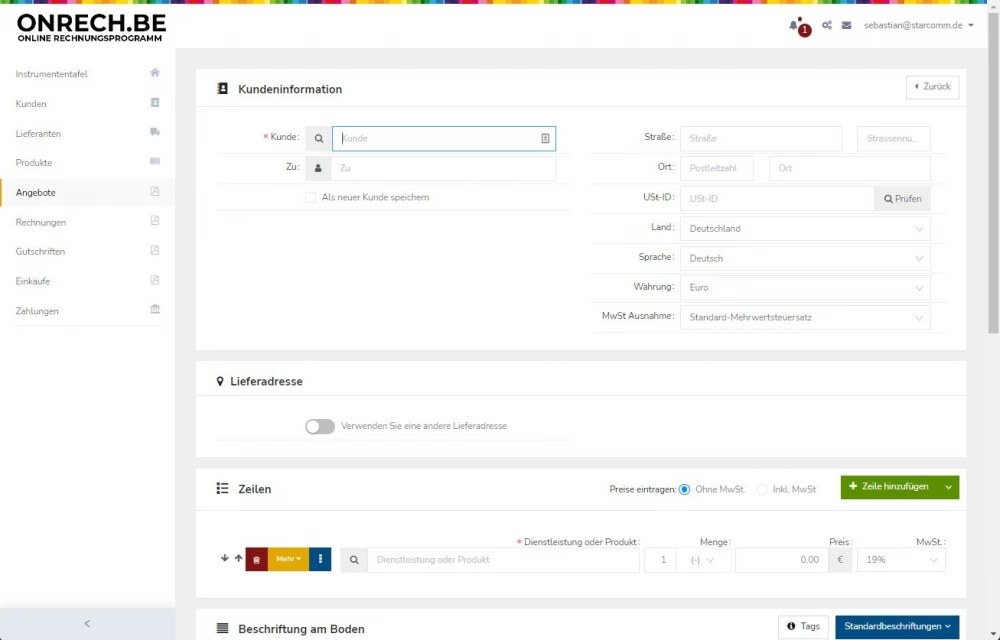Open Rechnungen in the sidebar menu
Image resolution: width=1000 pixels, height=640 pixels.
click(x=41, y=222)
